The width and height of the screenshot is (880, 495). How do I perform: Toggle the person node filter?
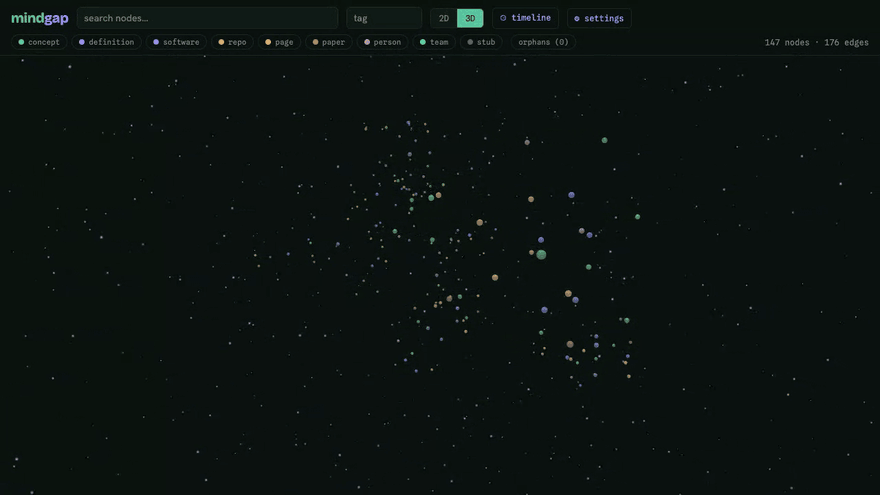click(383, 42)
